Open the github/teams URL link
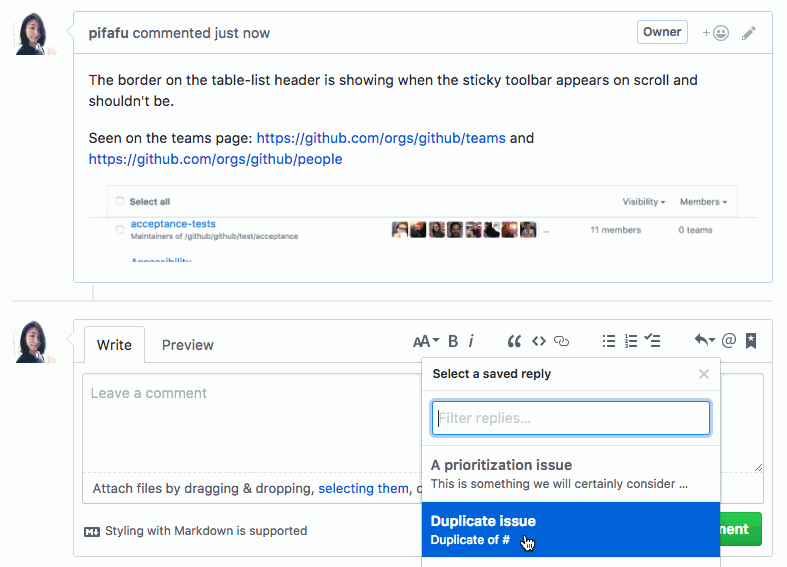 click(381, 138)
